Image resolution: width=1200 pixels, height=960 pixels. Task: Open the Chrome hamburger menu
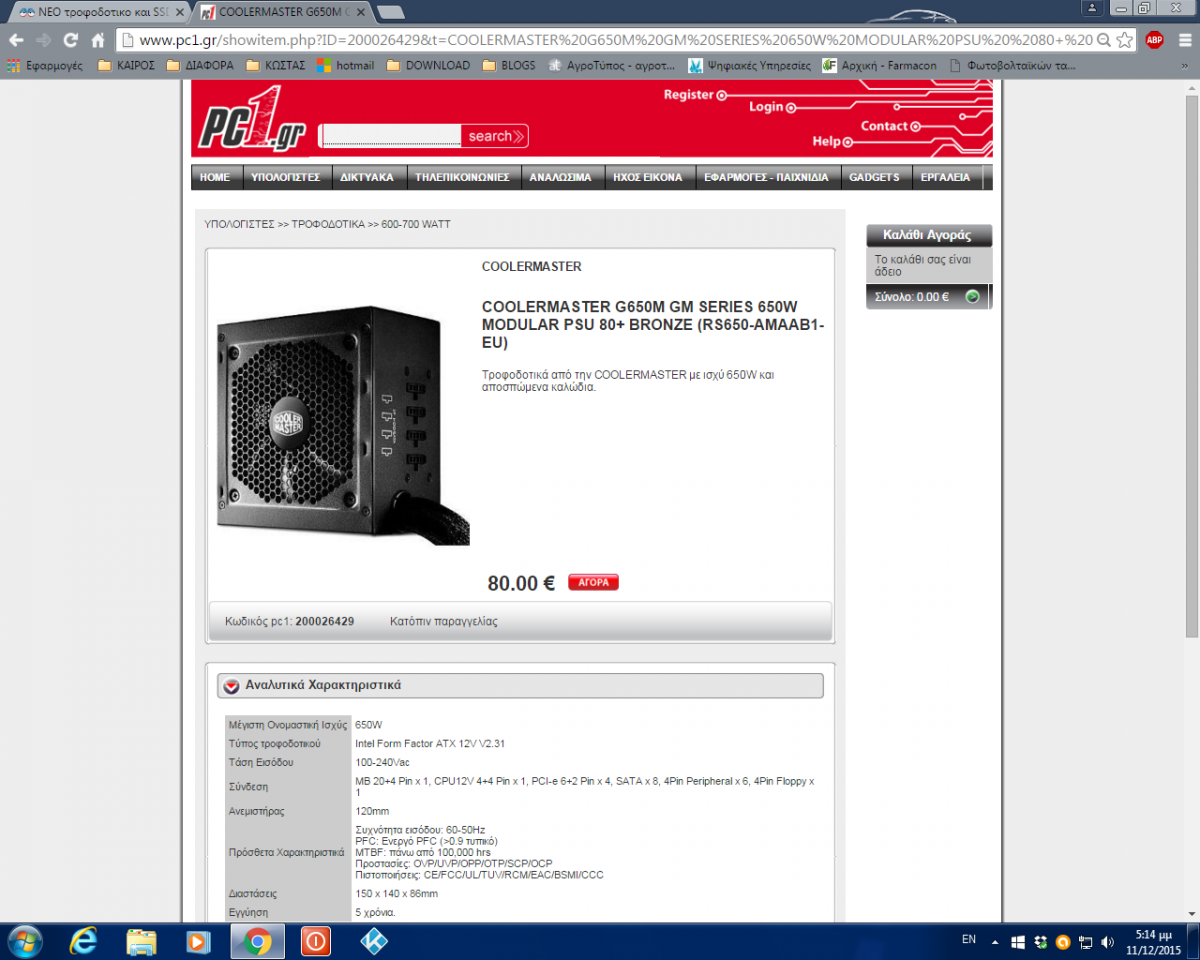1183,40
